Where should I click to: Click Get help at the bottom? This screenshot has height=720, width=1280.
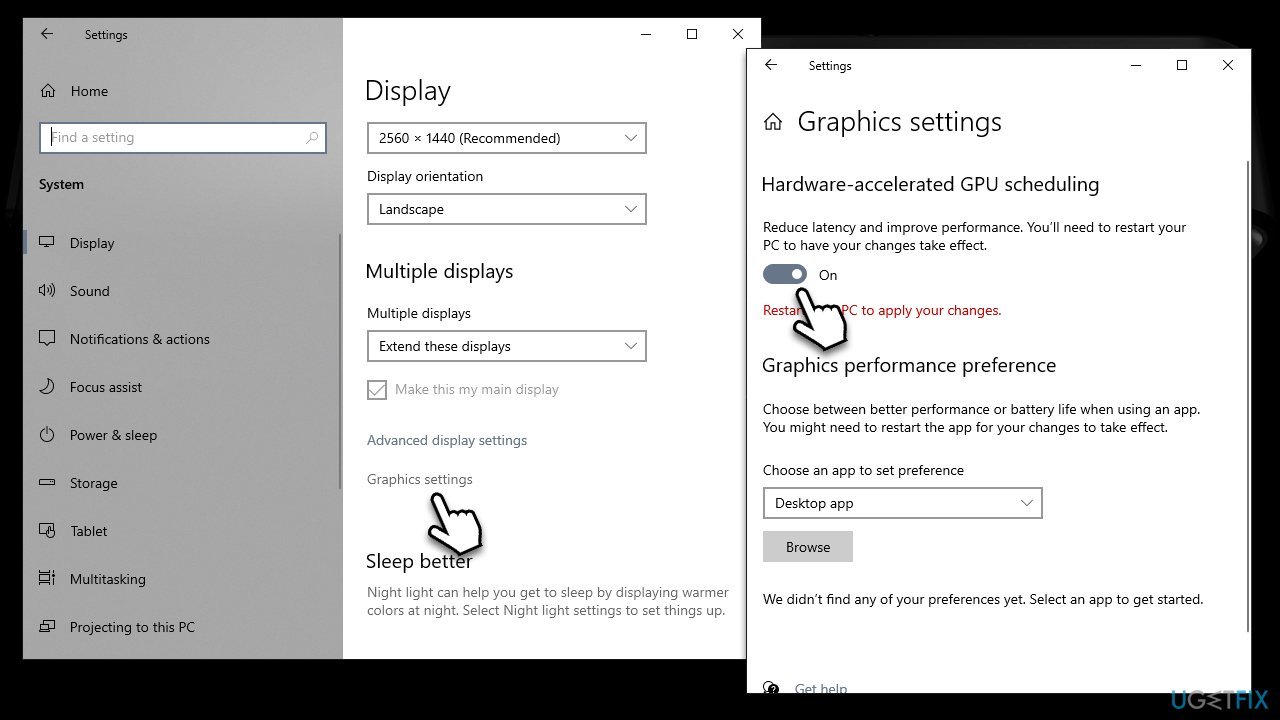coord(820,689)
